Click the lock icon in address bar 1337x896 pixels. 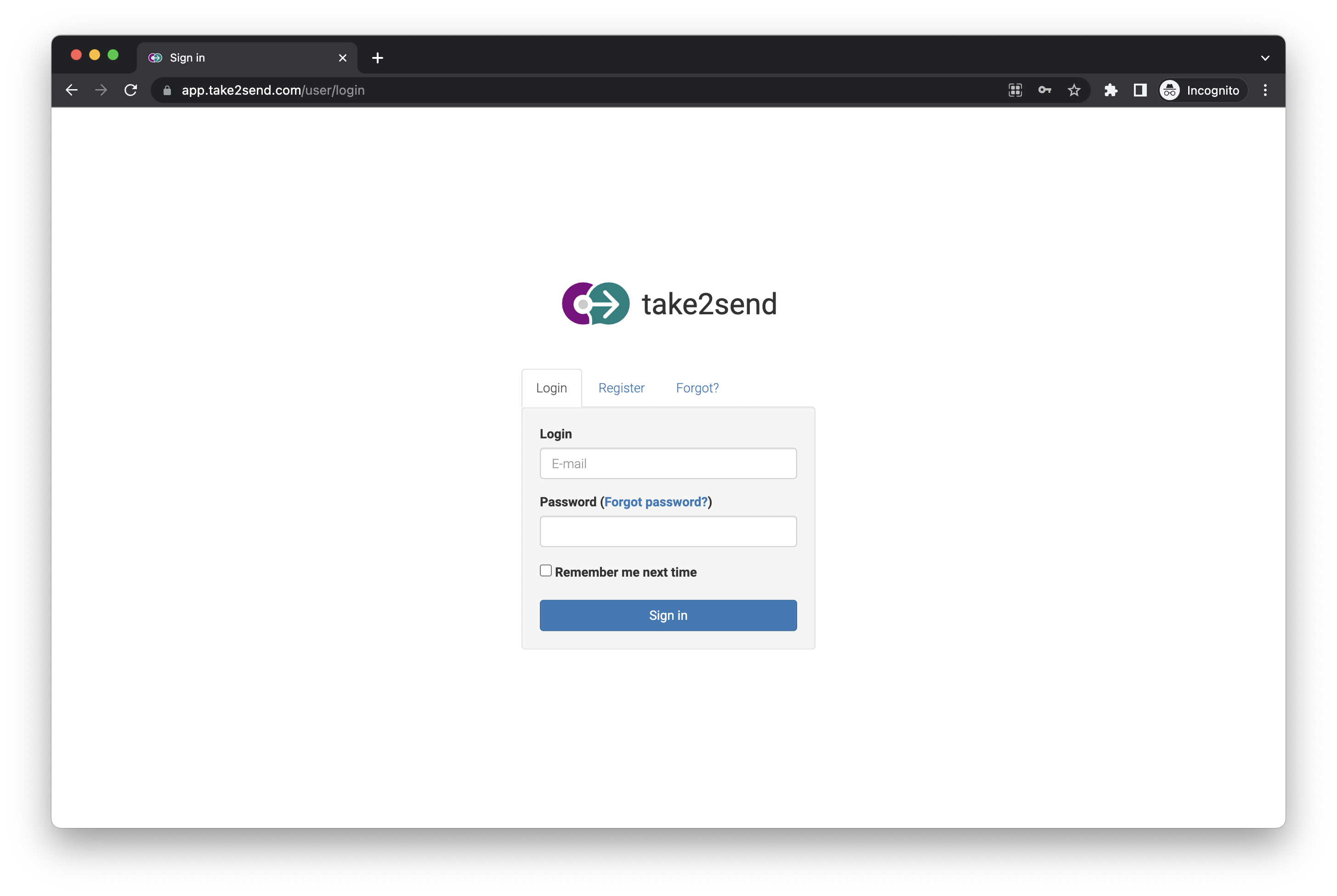click(x=167, y=90)
